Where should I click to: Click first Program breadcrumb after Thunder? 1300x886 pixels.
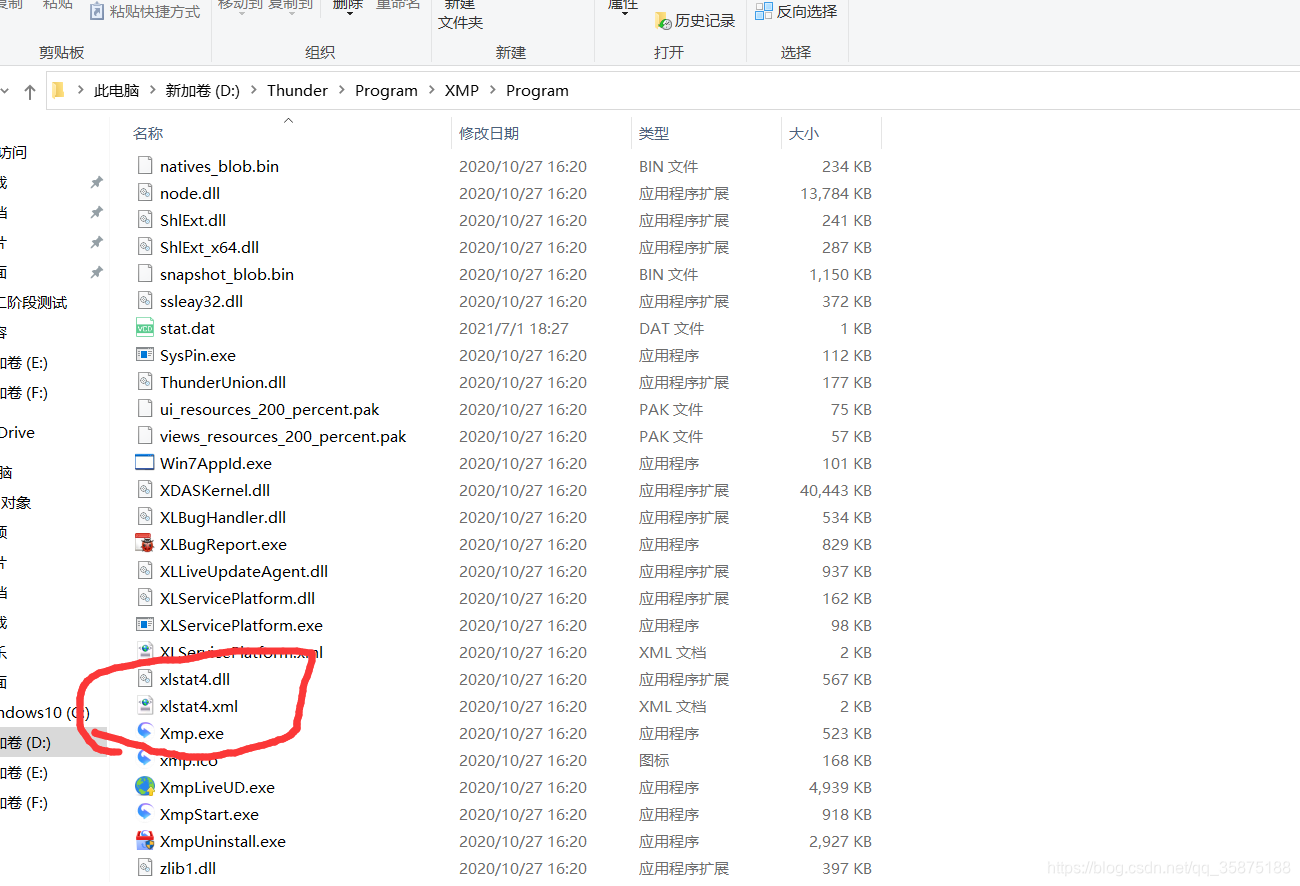click(x=386, y=90)
